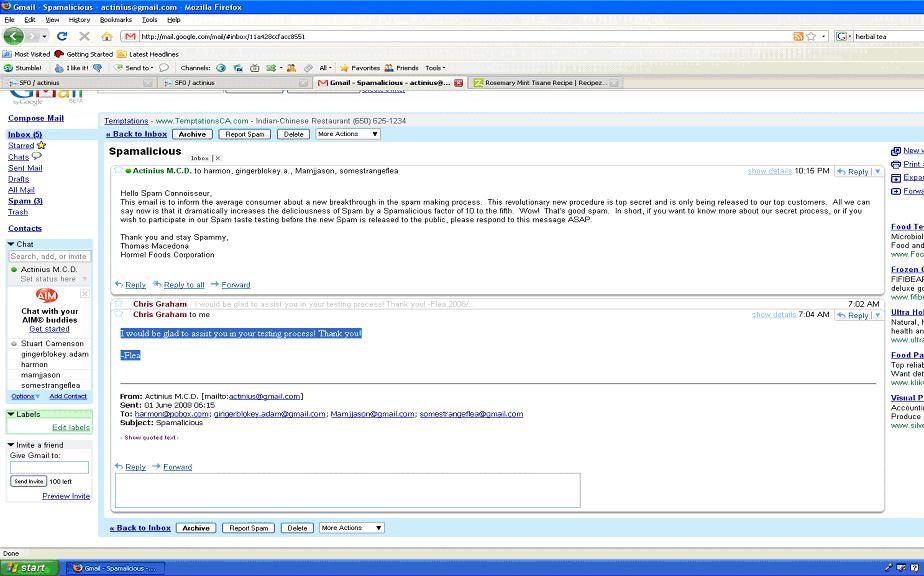Click the top Report Spam button
924x576 pixels.
pos(245,134)
